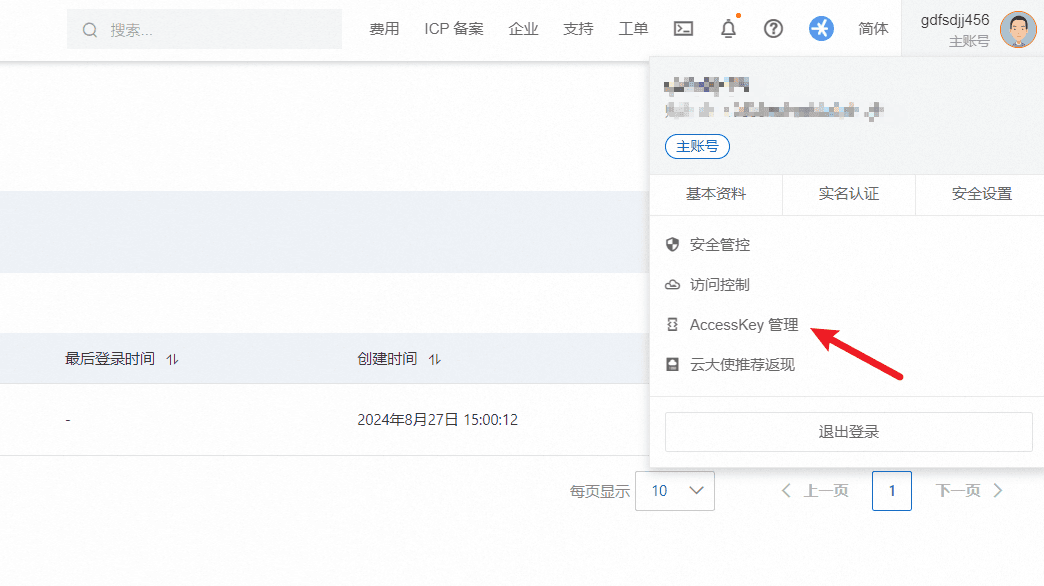Click the cloud icon beside 访问控制
This screenshot has width=1044, height=586.
(x=673, y=285)
